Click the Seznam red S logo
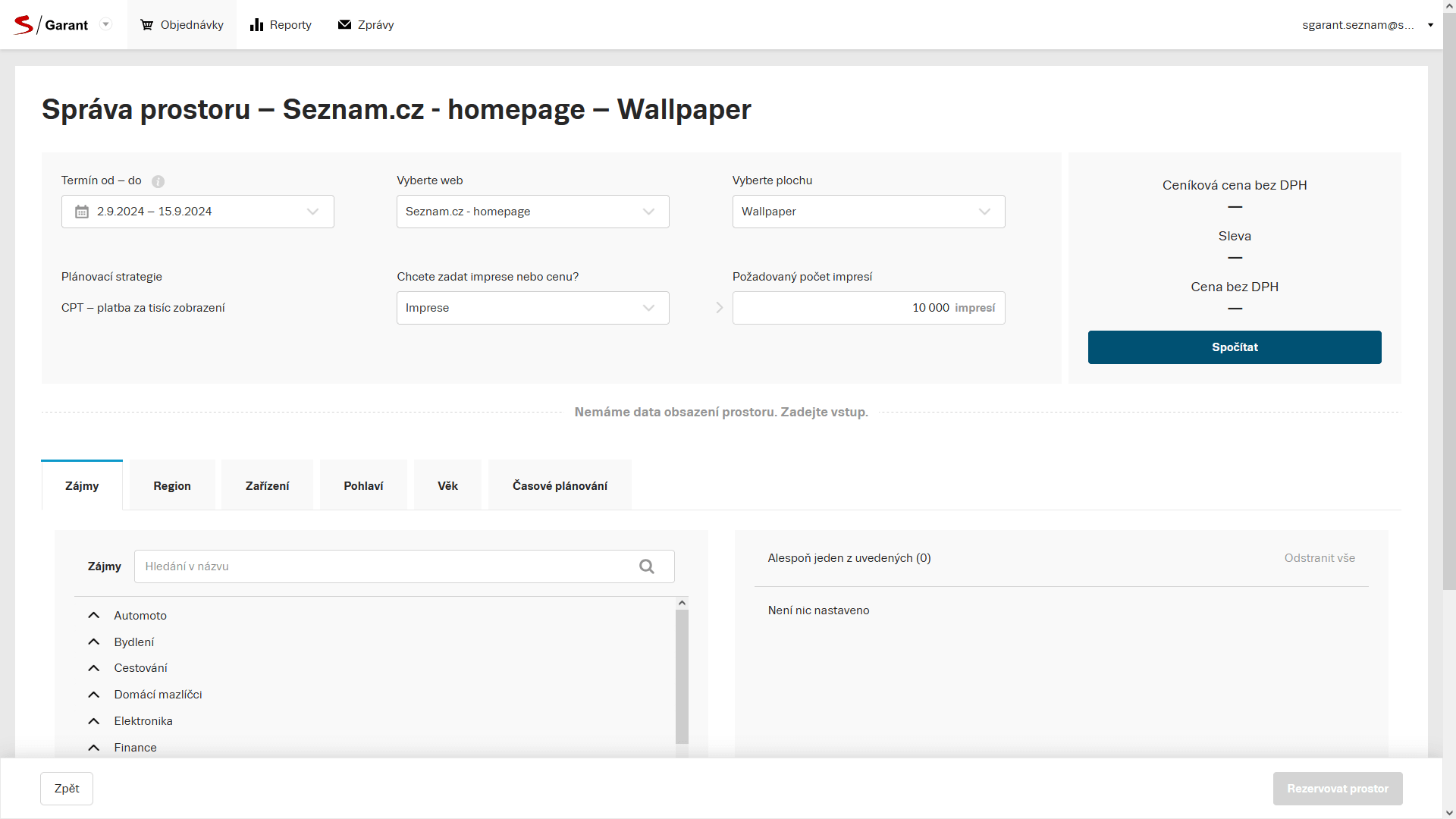The width and height of the screenshot is (1456, 819). click(24, 25)
